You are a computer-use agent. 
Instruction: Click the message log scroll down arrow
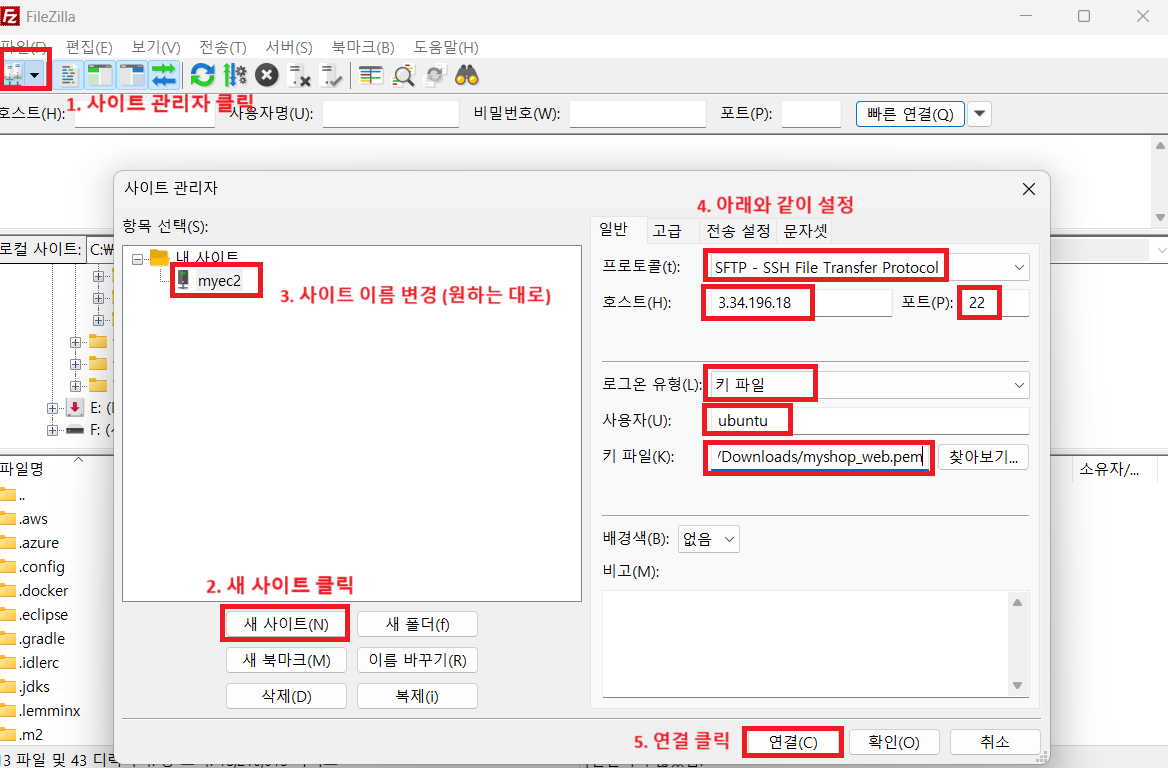tap(1160, 218)
